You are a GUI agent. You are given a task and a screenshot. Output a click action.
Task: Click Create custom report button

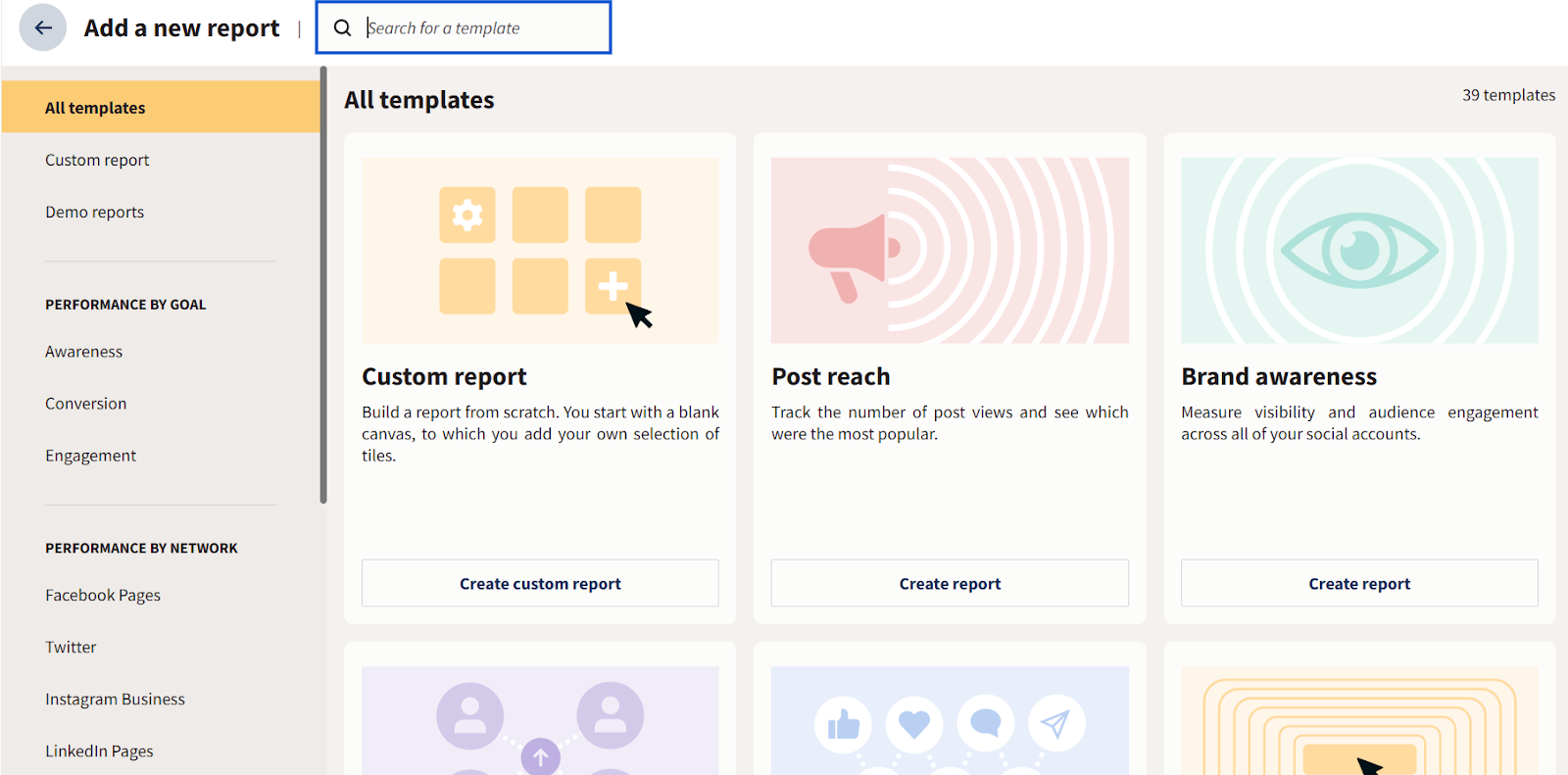(540, 583)
